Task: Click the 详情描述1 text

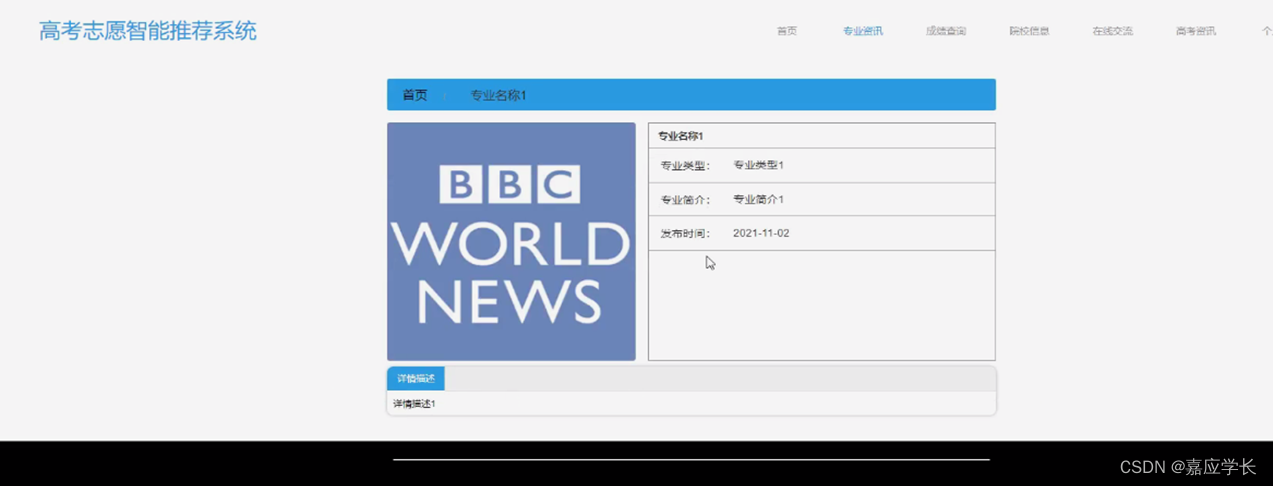Action: coord(414,404)
